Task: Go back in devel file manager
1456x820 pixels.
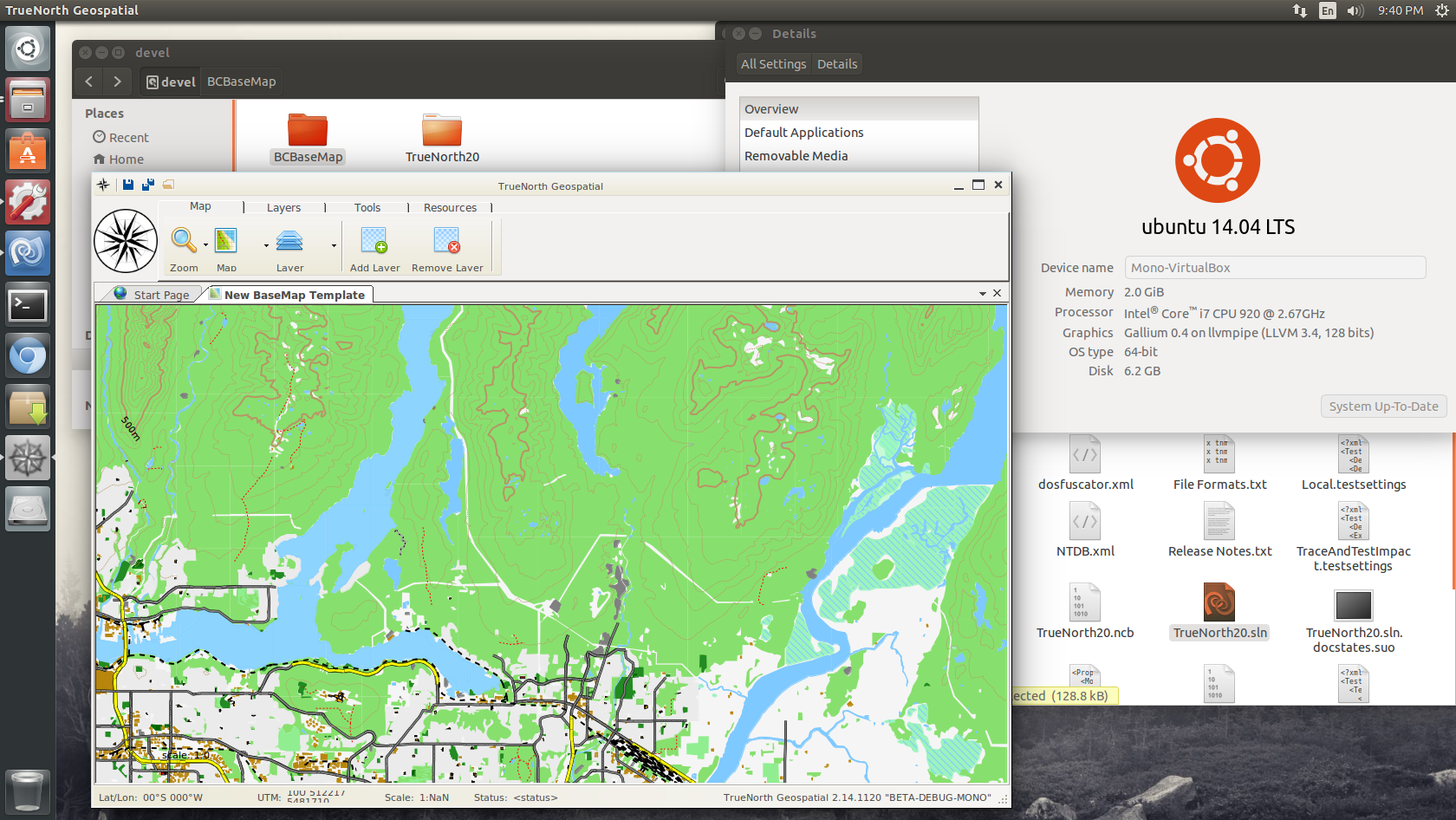Action: pos(89,81)
